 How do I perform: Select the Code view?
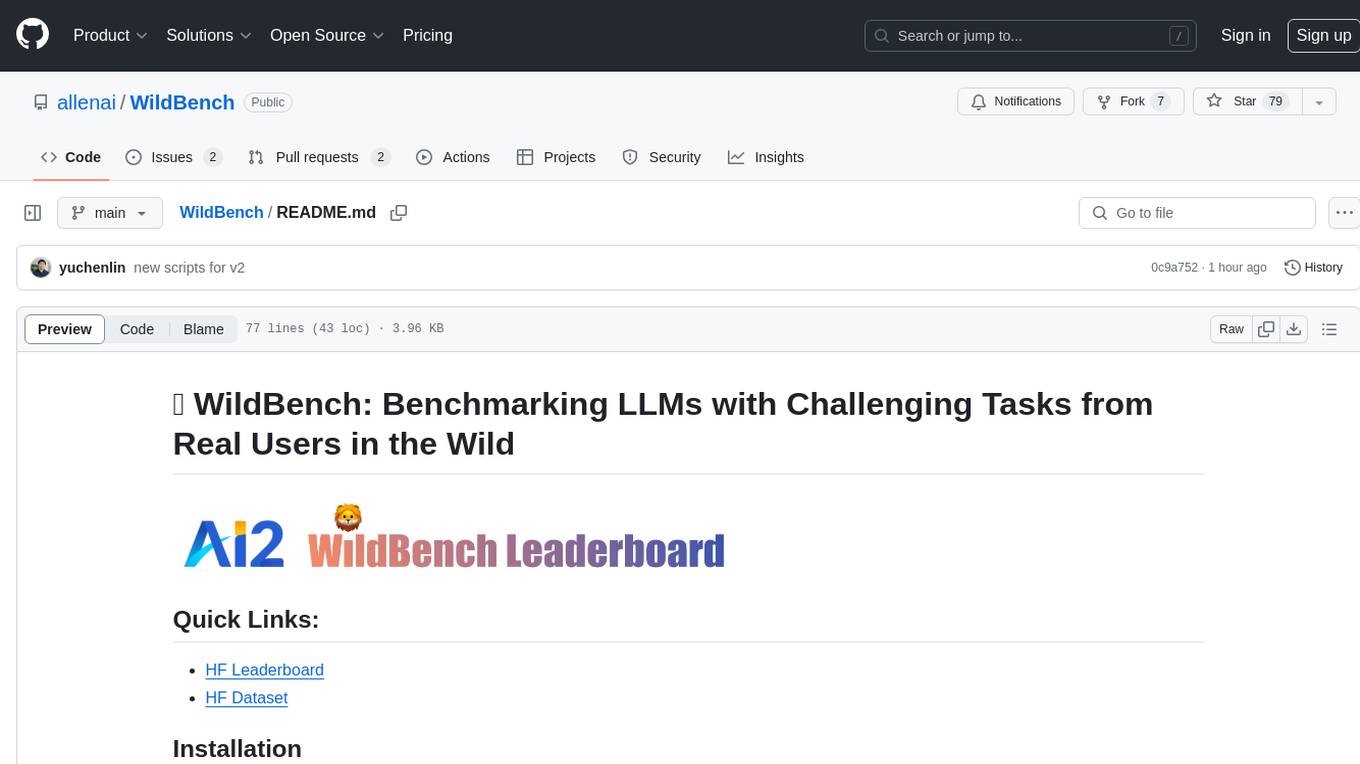coord(137,329)
